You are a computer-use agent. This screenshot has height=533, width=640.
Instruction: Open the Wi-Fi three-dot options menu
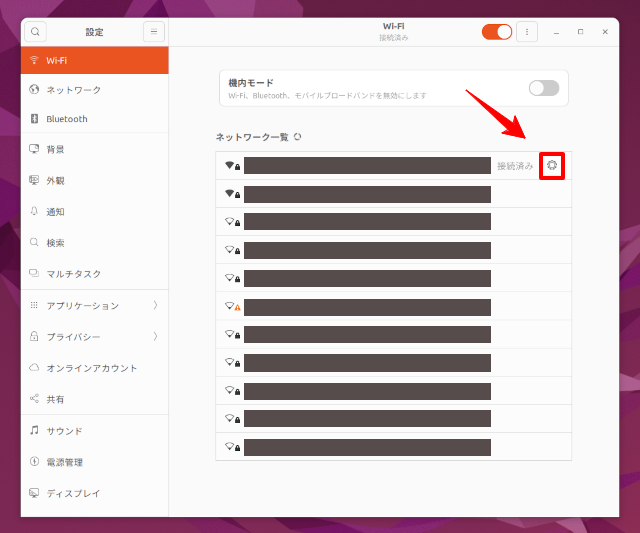click(527, 32)
